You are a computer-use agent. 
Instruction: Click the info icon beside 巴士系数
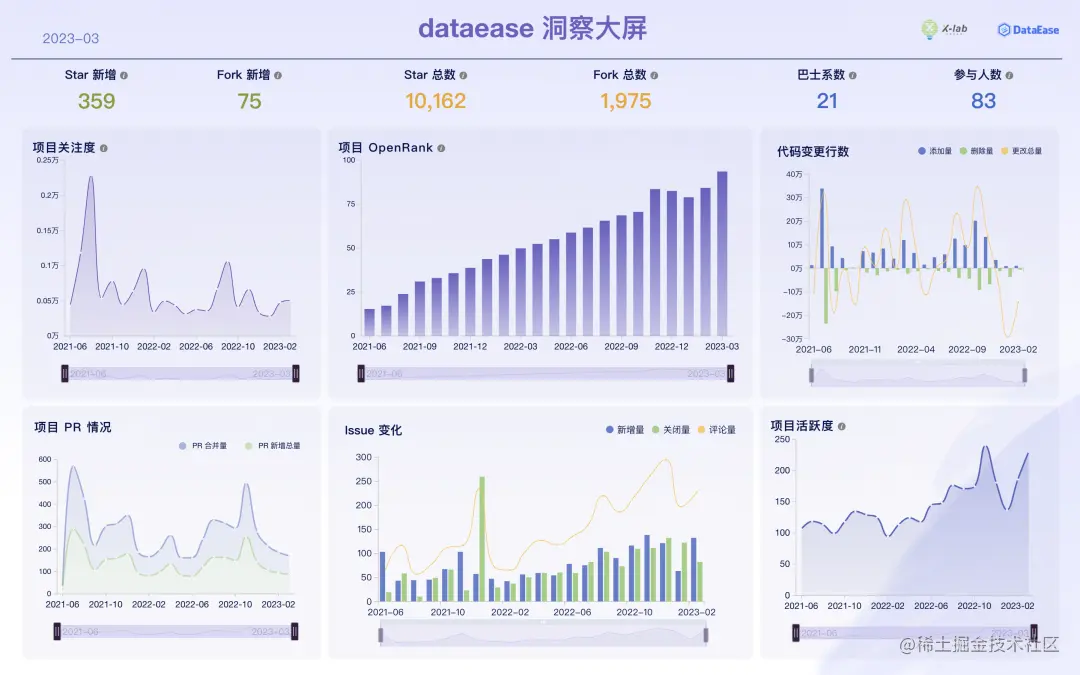[853, 76]
